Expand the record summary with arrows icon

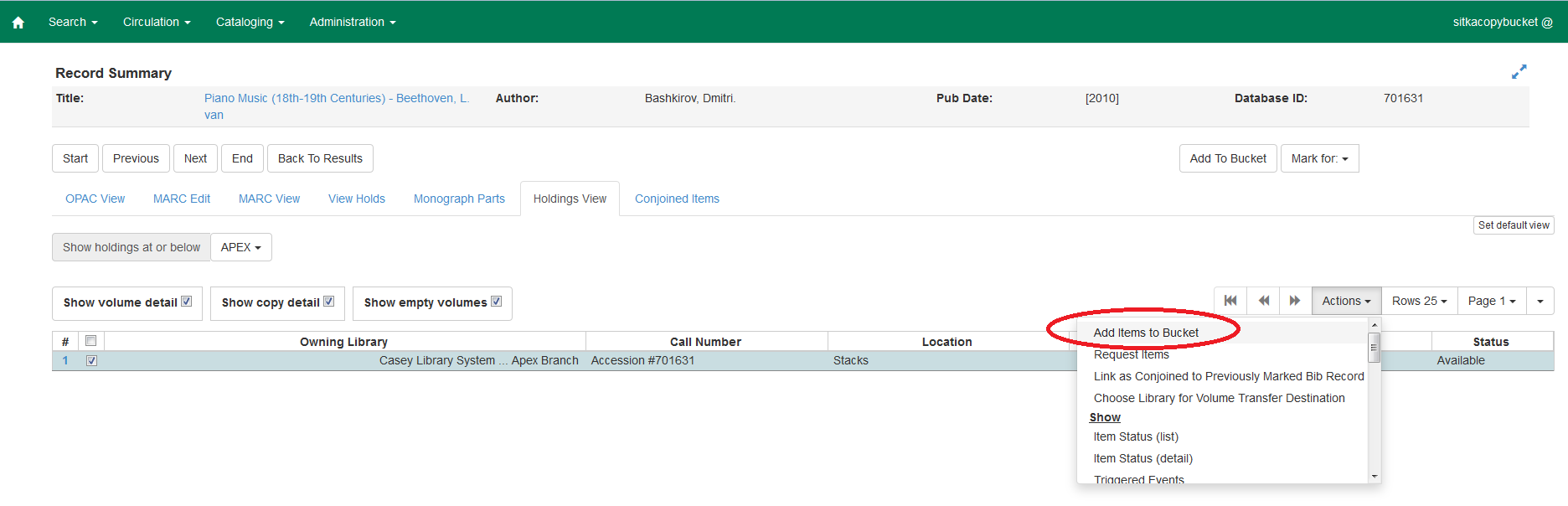[x=1519, y=72]
